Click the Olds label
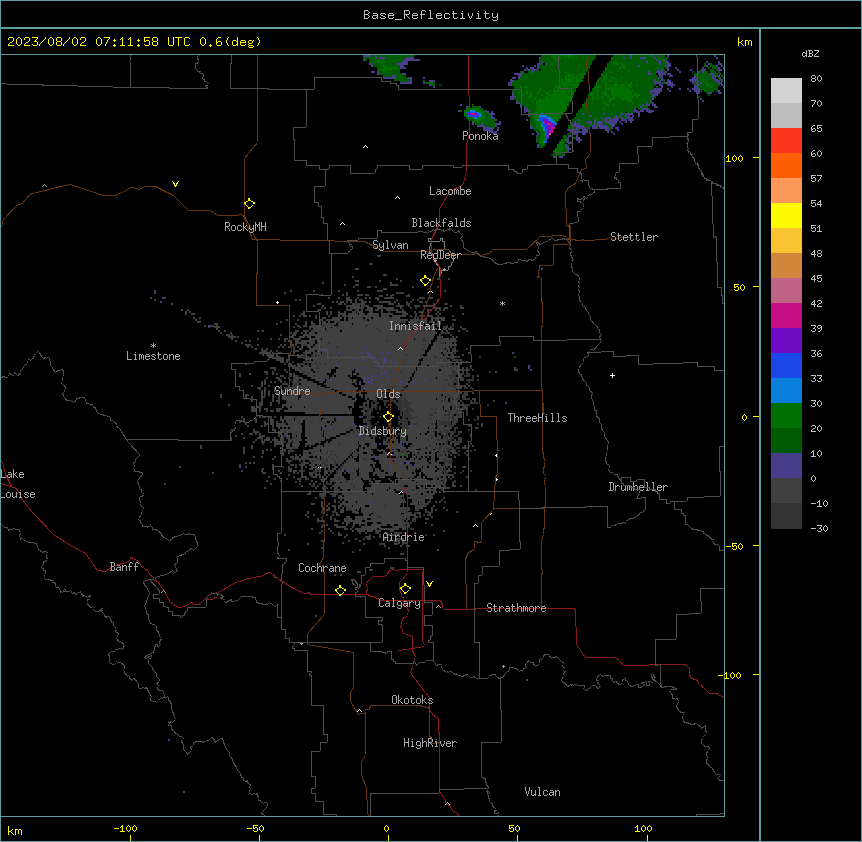Screen dimensions: 862x842 [x=388, y=394]
